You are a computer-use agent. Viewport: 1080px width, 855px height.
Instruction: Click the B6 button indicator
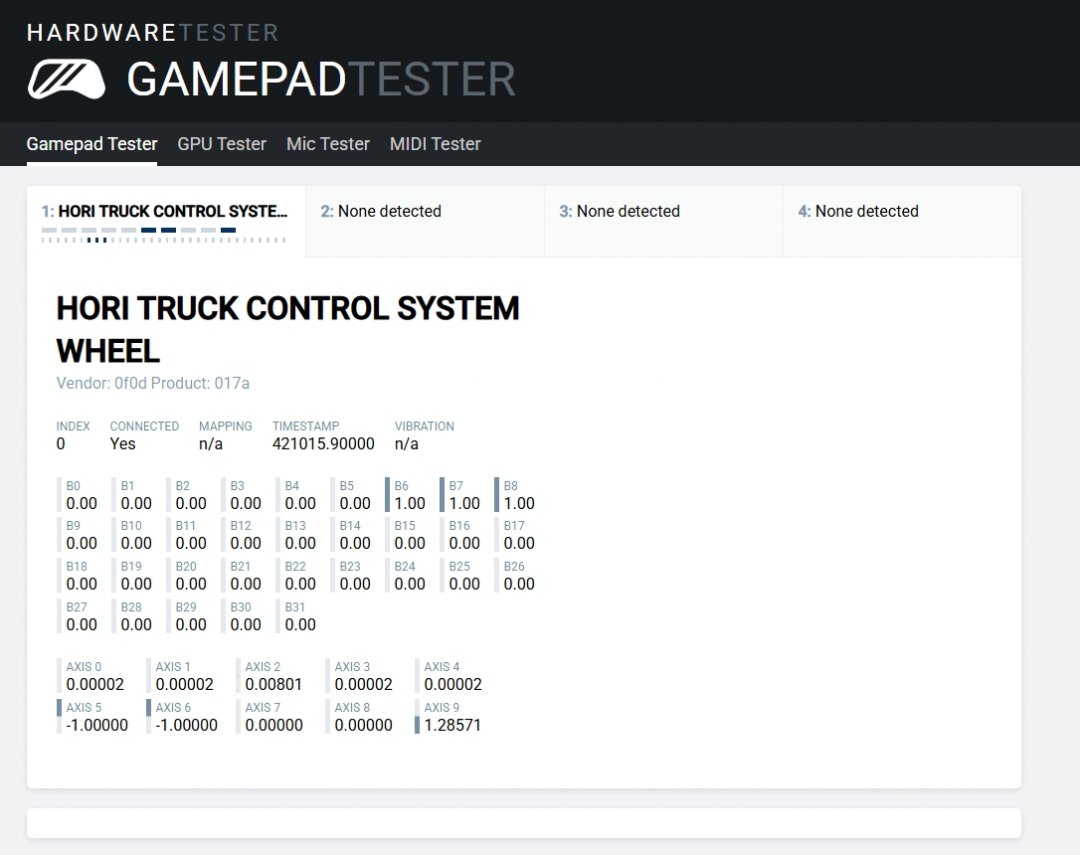pos(407,495)
